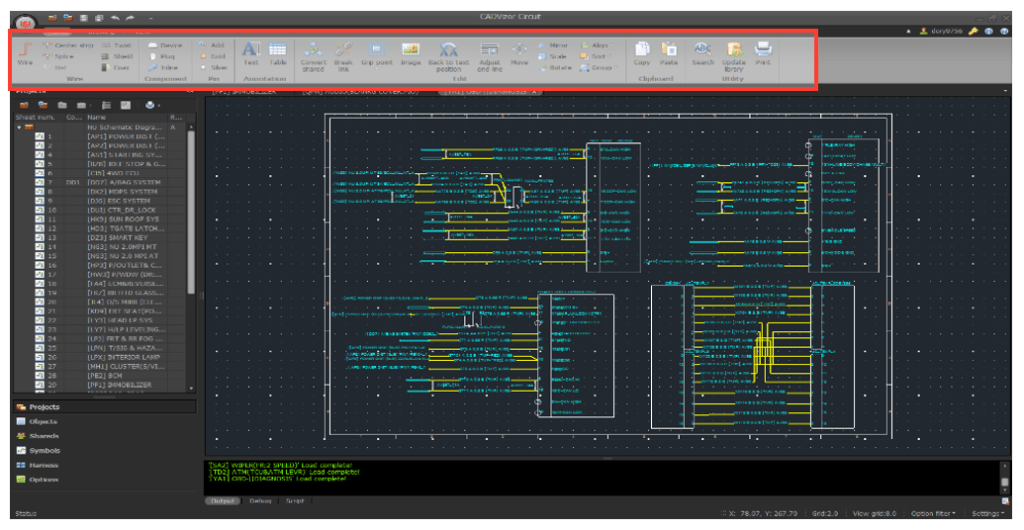Open the Align dropdown
The height and width of the screenshot is (530, 1024).
pos(597,46)
